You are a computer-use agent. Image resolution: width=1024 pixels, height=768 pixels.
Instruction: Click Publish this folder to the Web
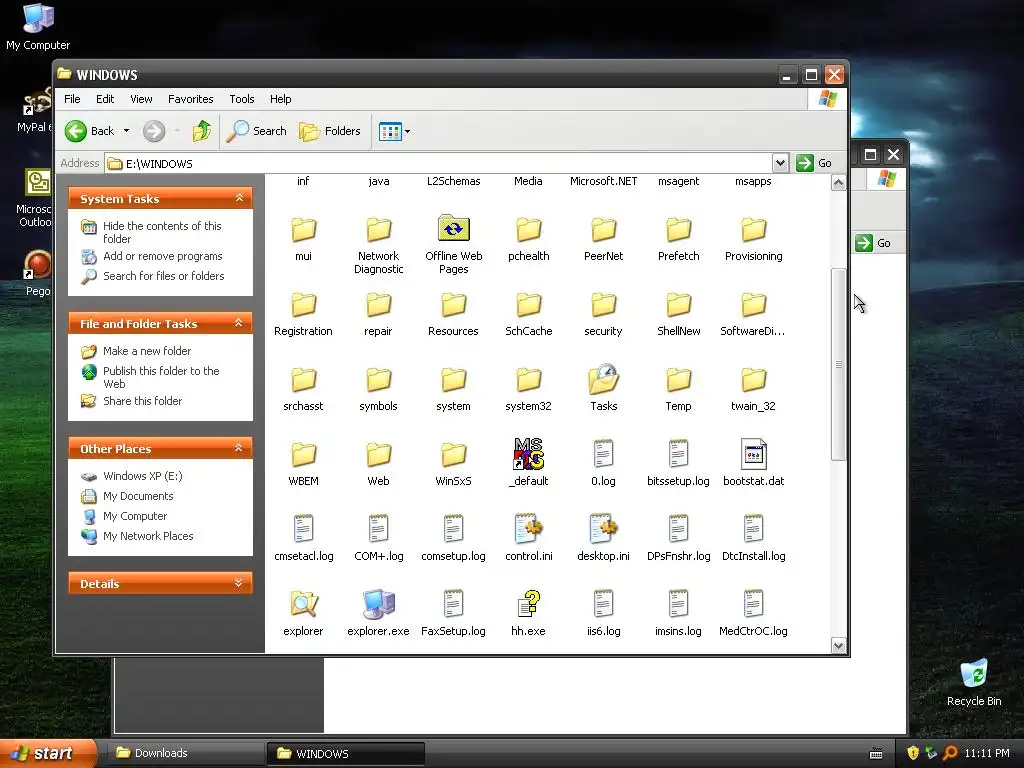coord(161,377)
